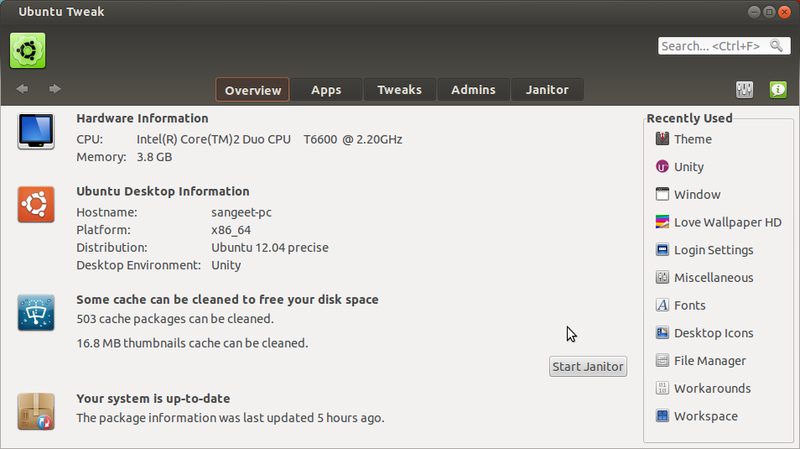Select the Miscellaneous entry text
Image resolution: width=800 pixels, height=449 pixels.
click(713, 278)
